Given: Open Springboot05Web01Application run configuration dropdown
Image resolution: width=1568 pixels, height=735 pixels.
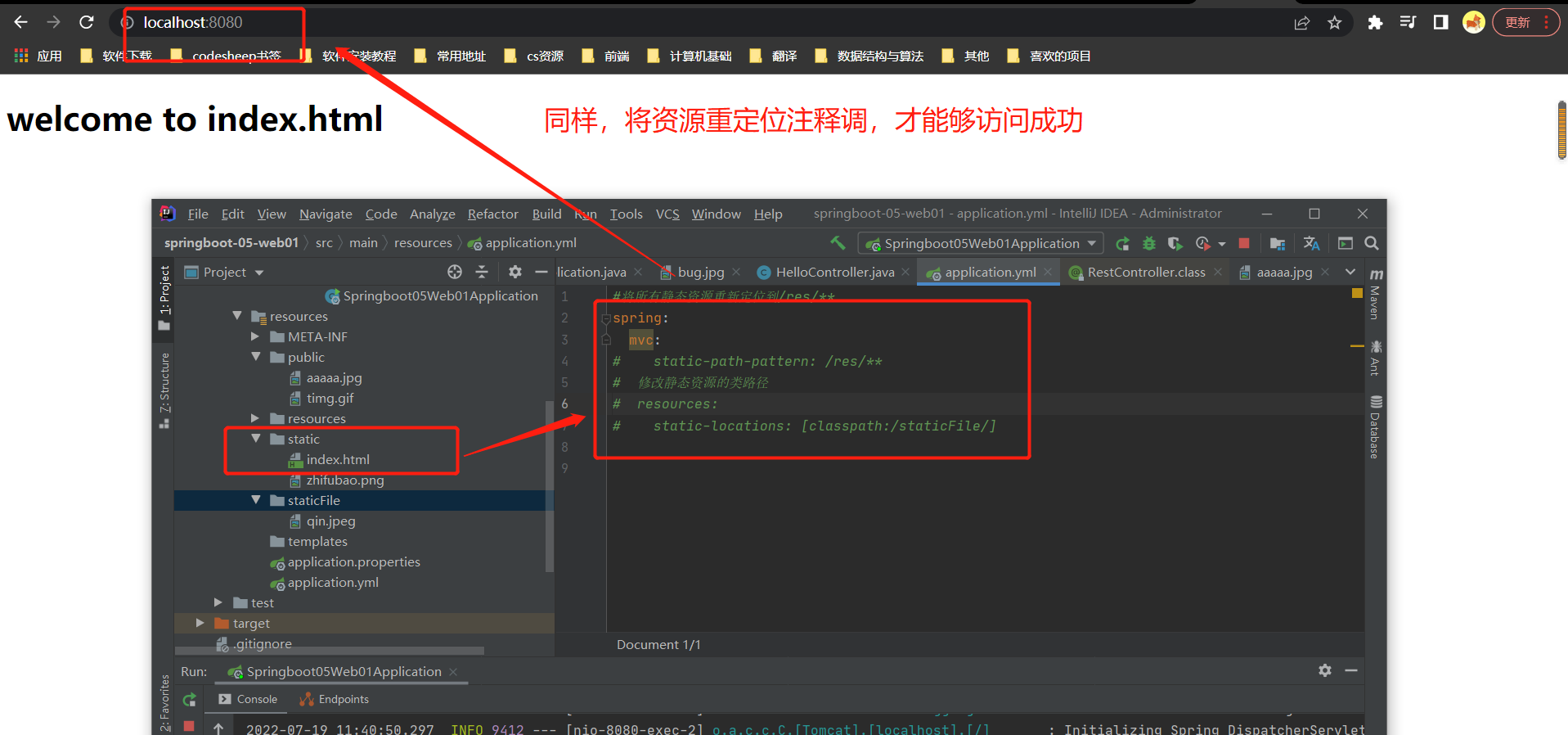Looking at the screenshot, I should pos(981,243).
